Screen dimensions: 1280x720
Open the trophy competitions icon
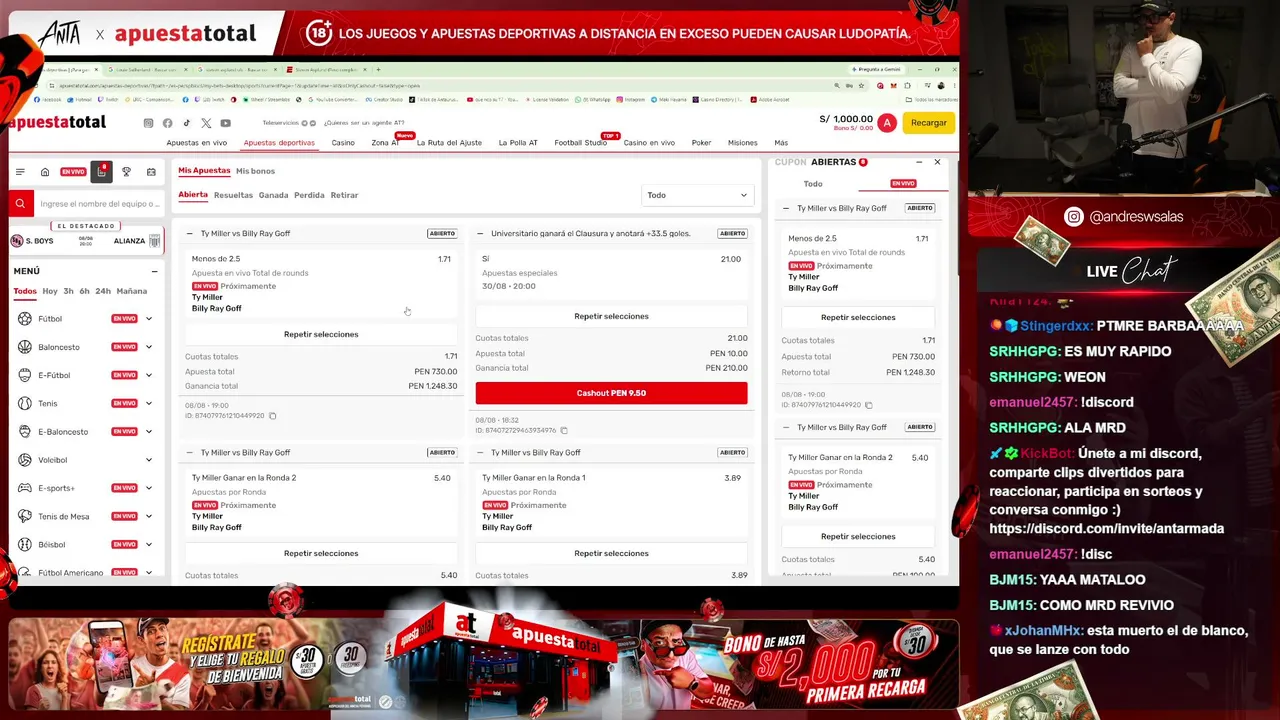point(126,172)
